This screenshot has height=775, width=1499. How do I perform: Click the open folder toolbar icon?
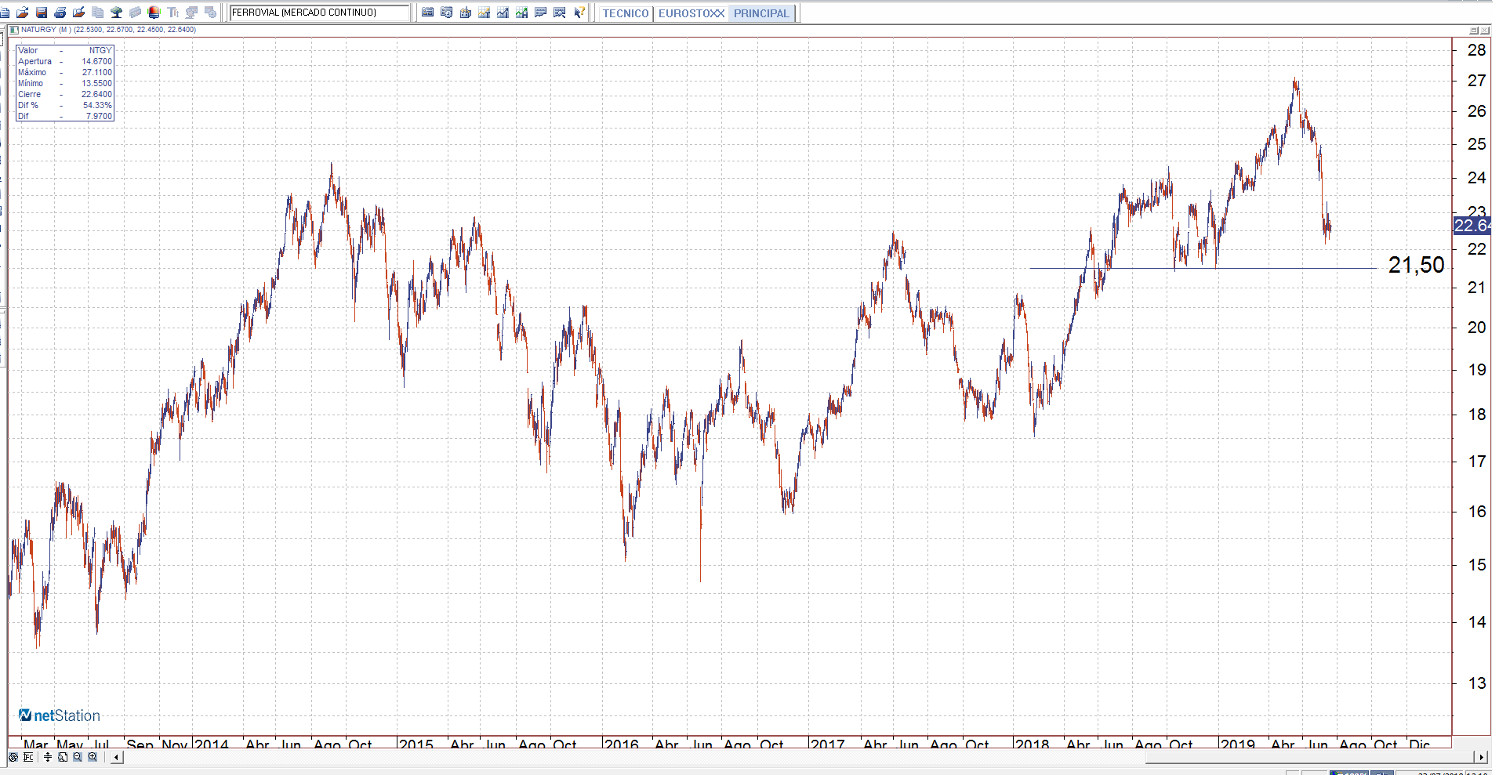(22, 13)
